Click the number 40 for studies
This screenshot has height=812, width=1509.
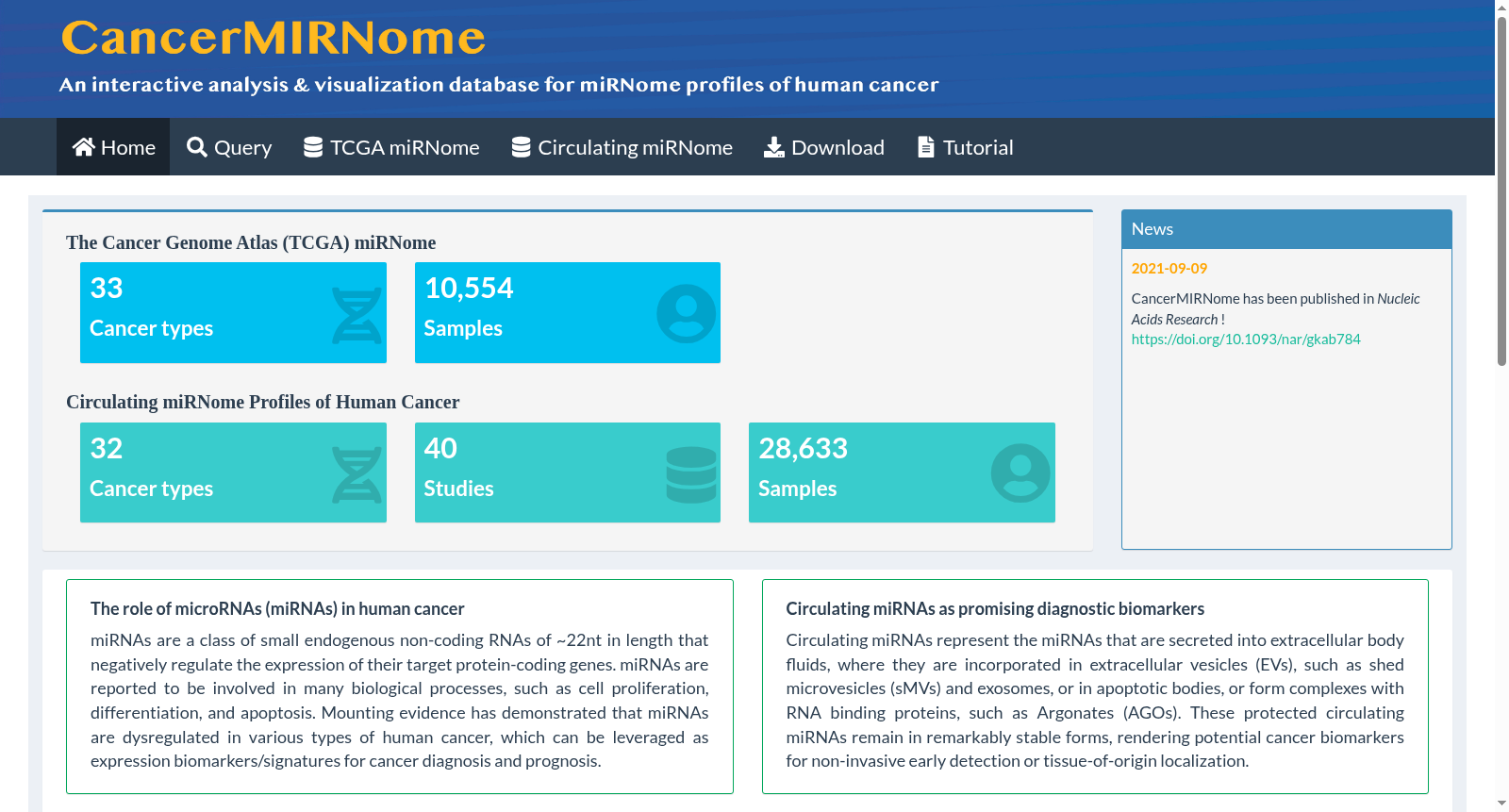click(x=440, y=448)
